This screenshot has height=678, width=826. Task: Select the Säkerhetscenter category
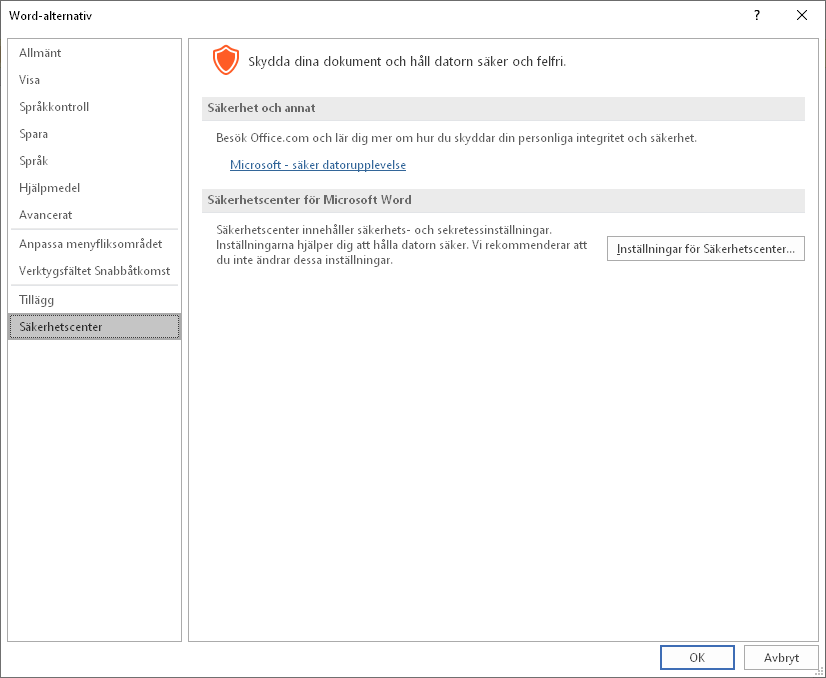click(x=60, y=327)
